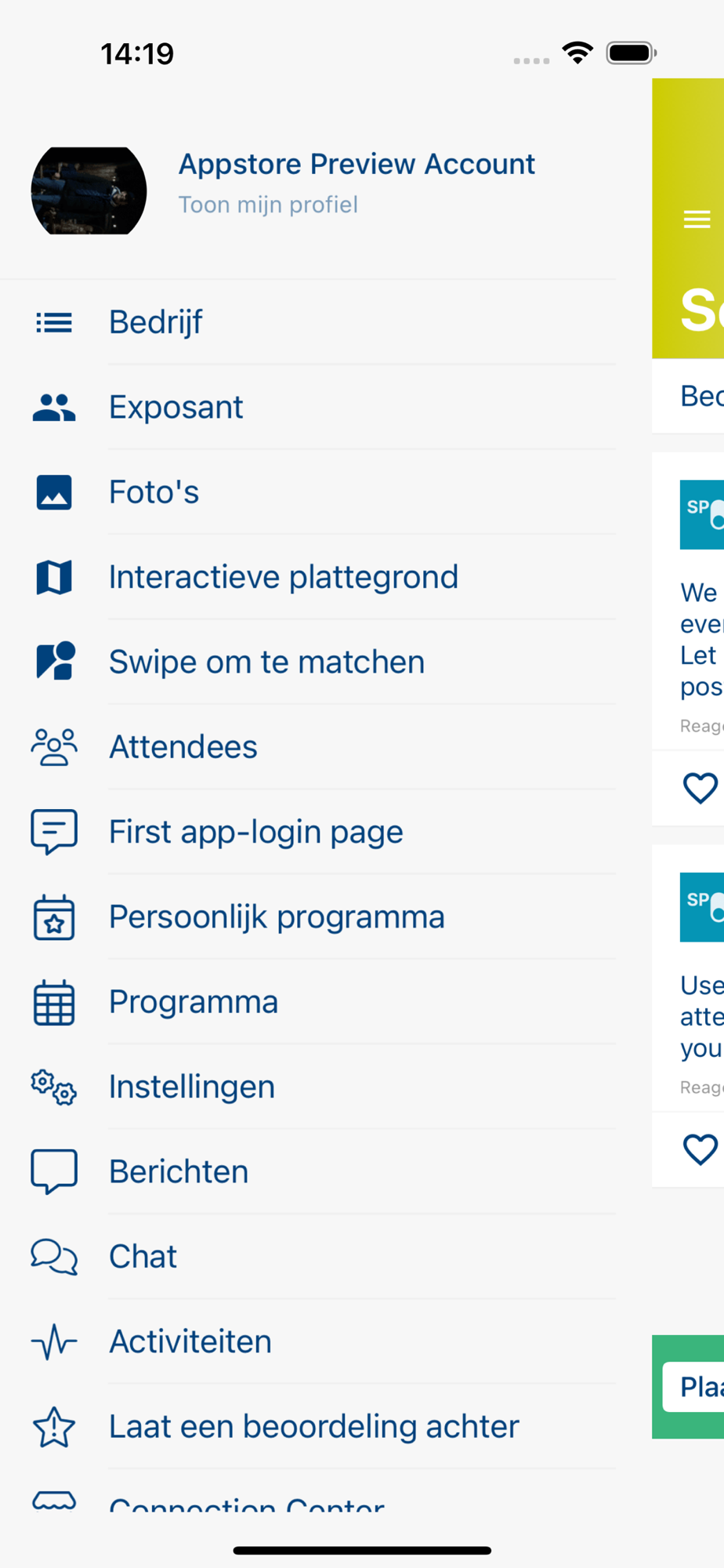
Task: Tap the Activiteiten pulse icon
Action: click(x=54, y=1341)
